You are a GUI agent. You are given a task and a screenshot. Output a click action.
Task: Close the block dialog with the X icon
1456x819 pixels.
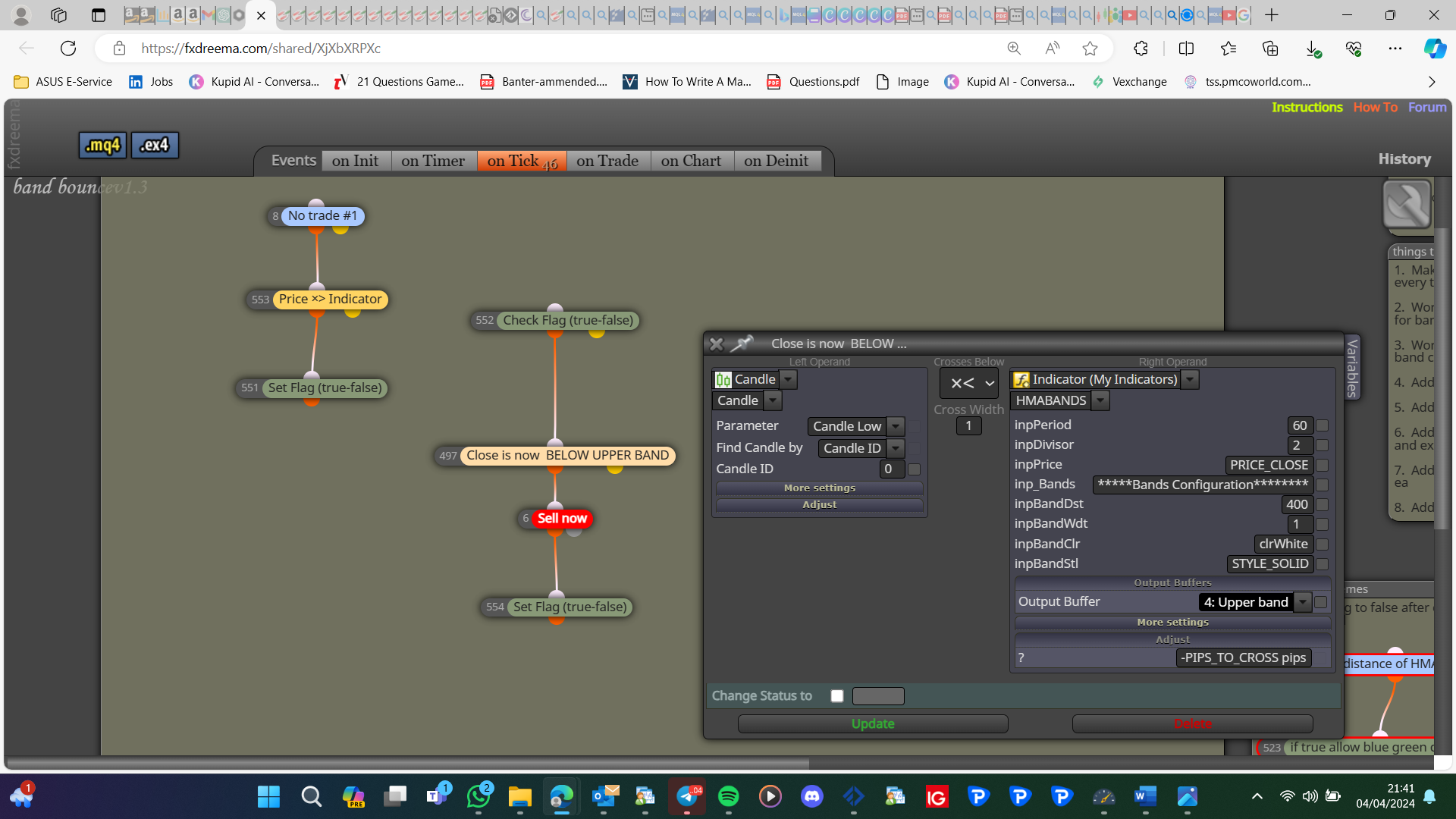(716, 344)
